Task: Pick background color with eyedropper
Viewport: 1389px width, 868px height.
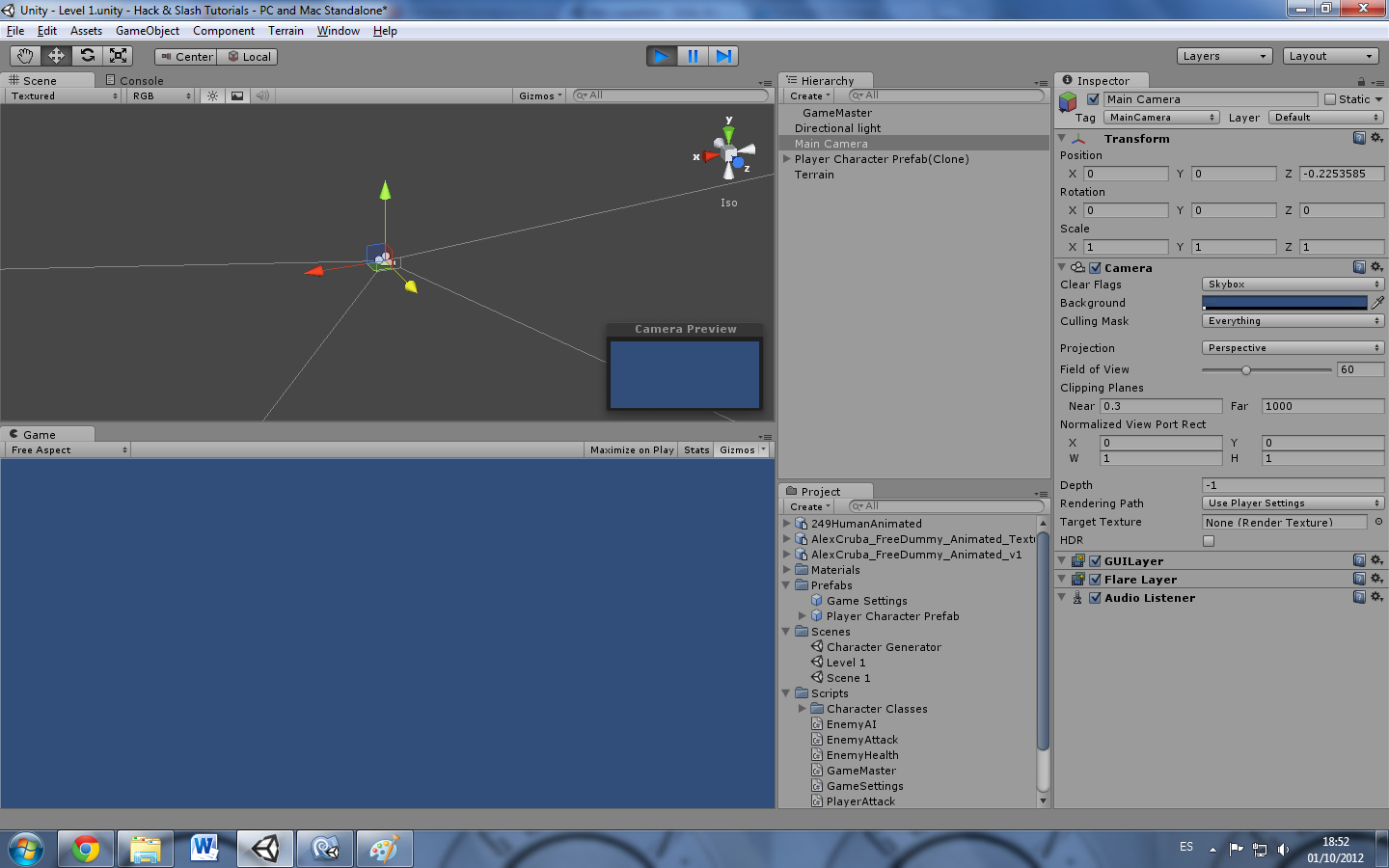Action: (x=1377, y=303)
